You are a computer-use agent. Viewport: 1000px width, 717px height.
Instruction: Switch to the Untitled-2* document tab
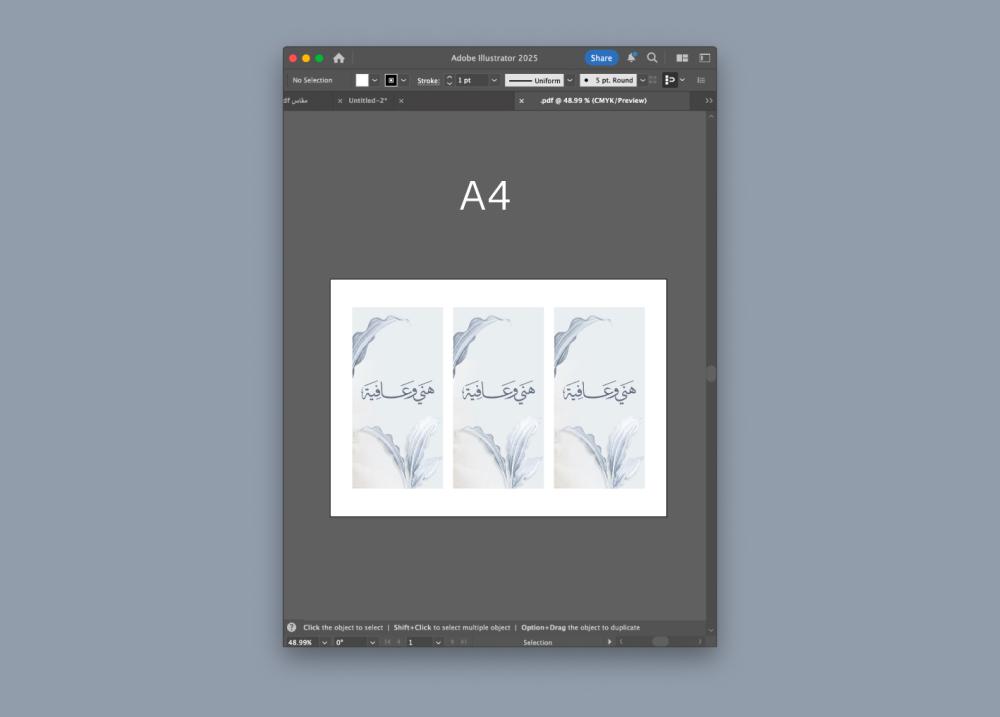pos(368,101)
